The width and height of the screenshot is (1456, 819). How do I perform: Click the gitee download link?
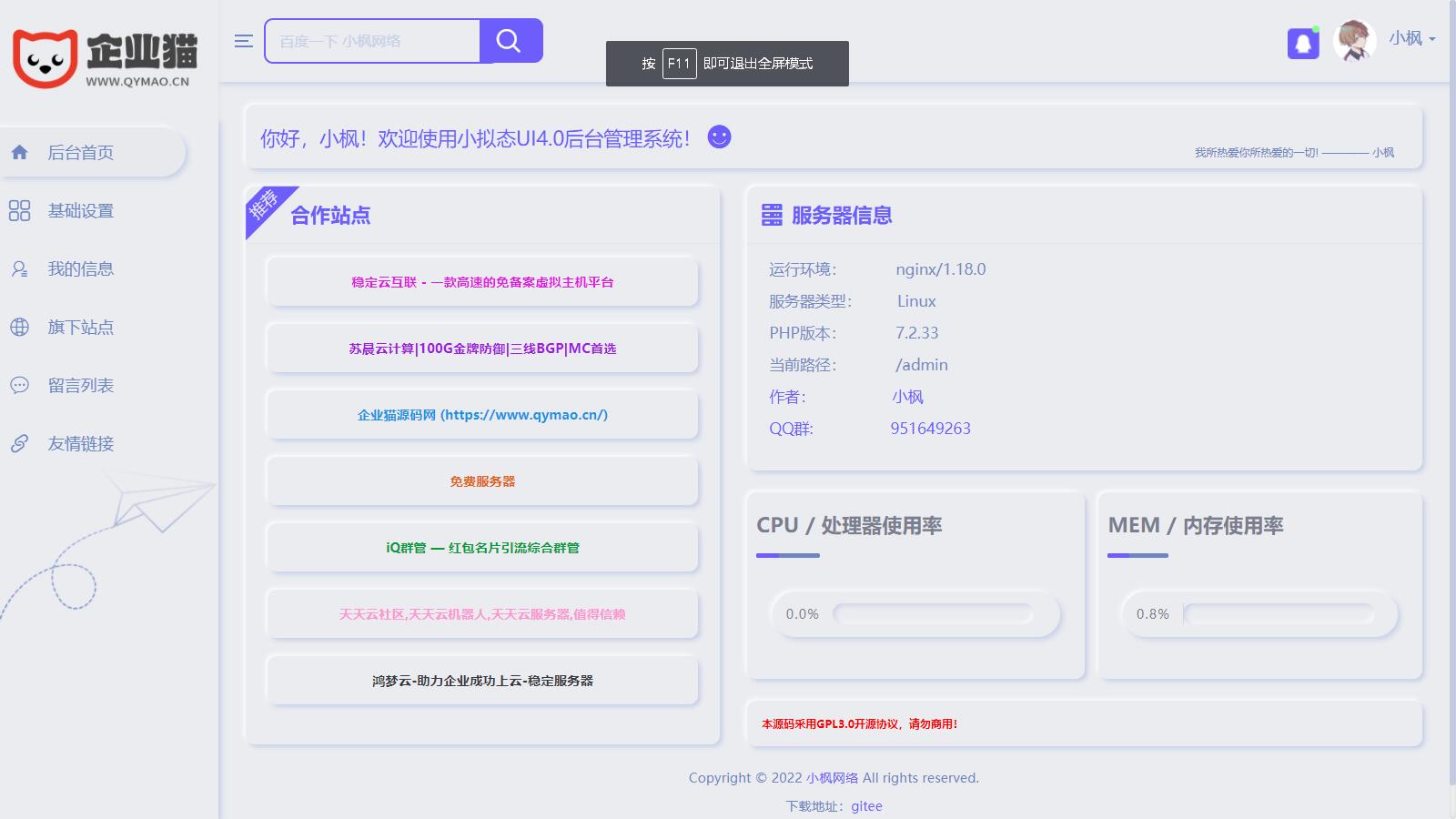(866, 806)
